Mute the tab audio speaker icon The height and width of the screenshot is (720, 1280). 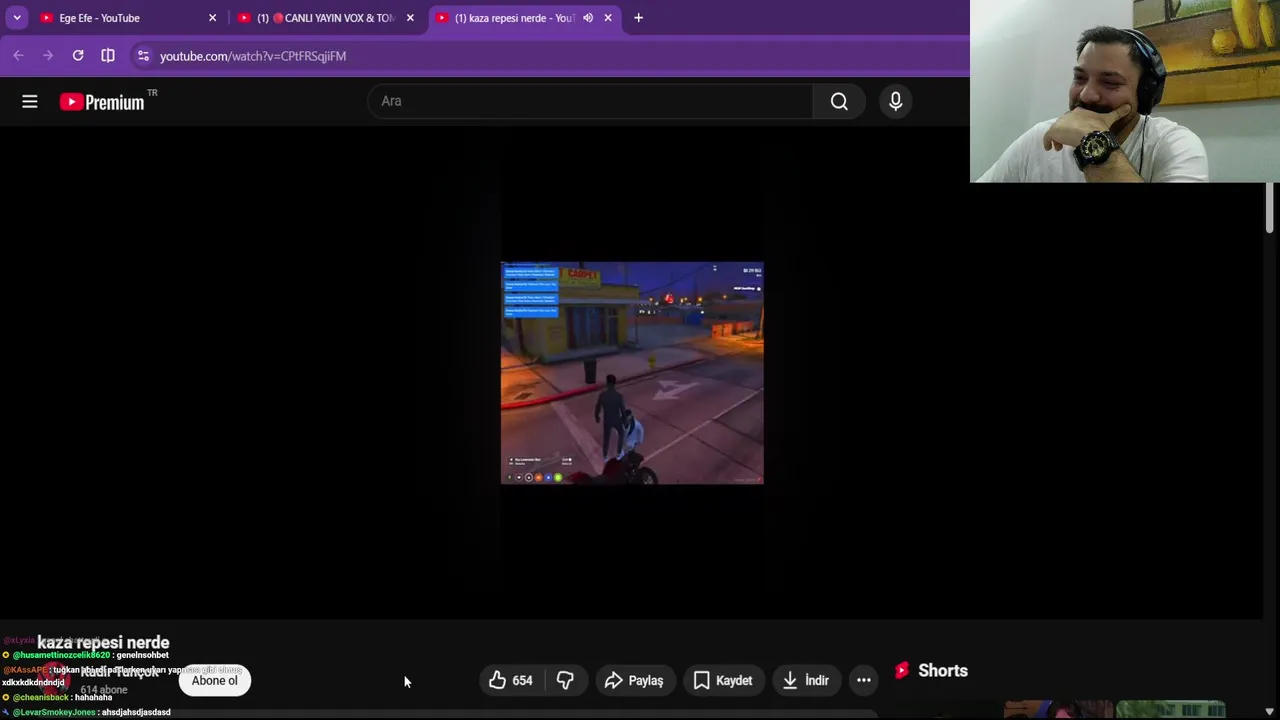[x=588, y=18]
